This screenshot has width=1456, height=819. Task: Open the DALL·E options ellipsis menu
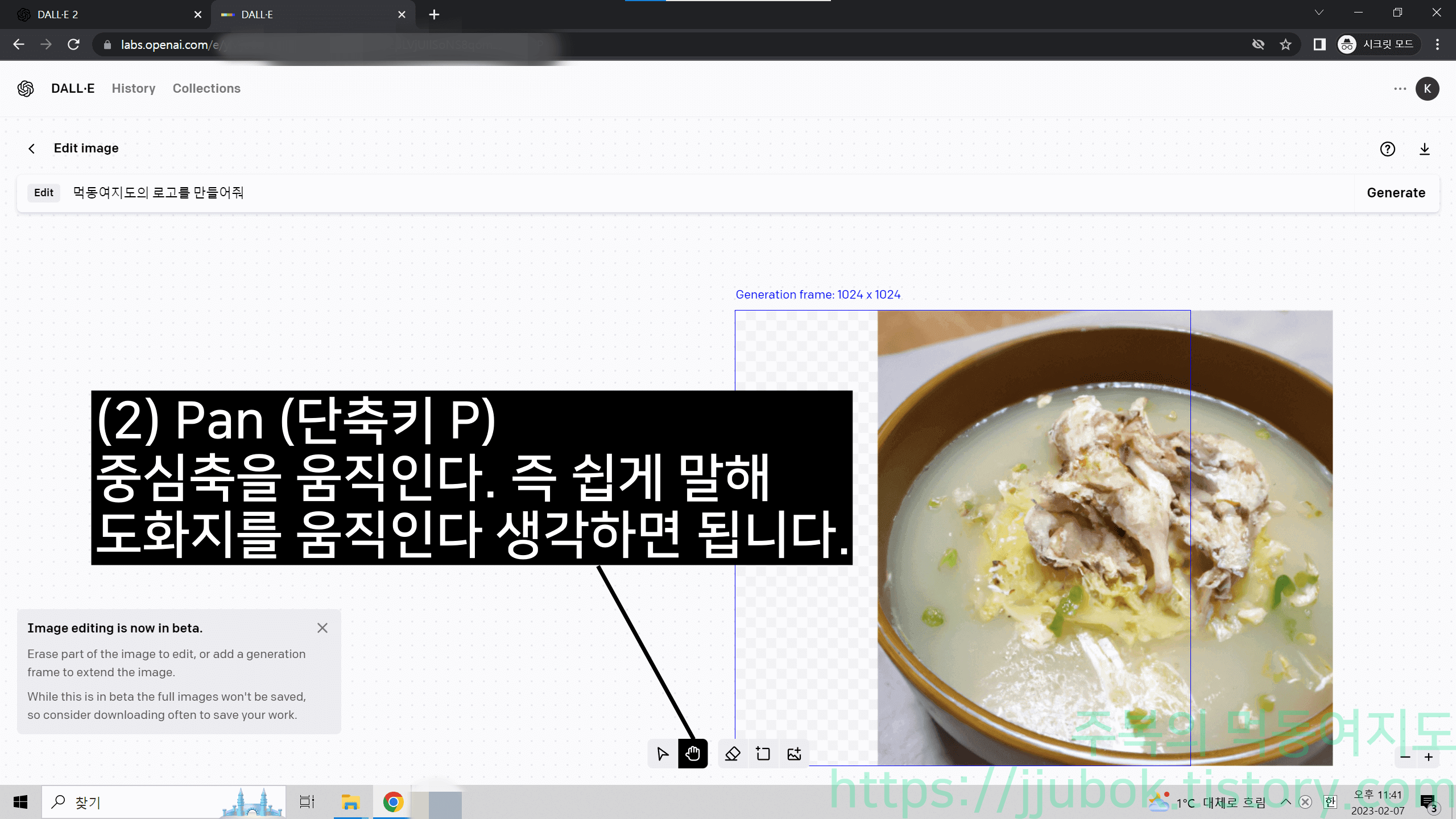click(1400, 89)
